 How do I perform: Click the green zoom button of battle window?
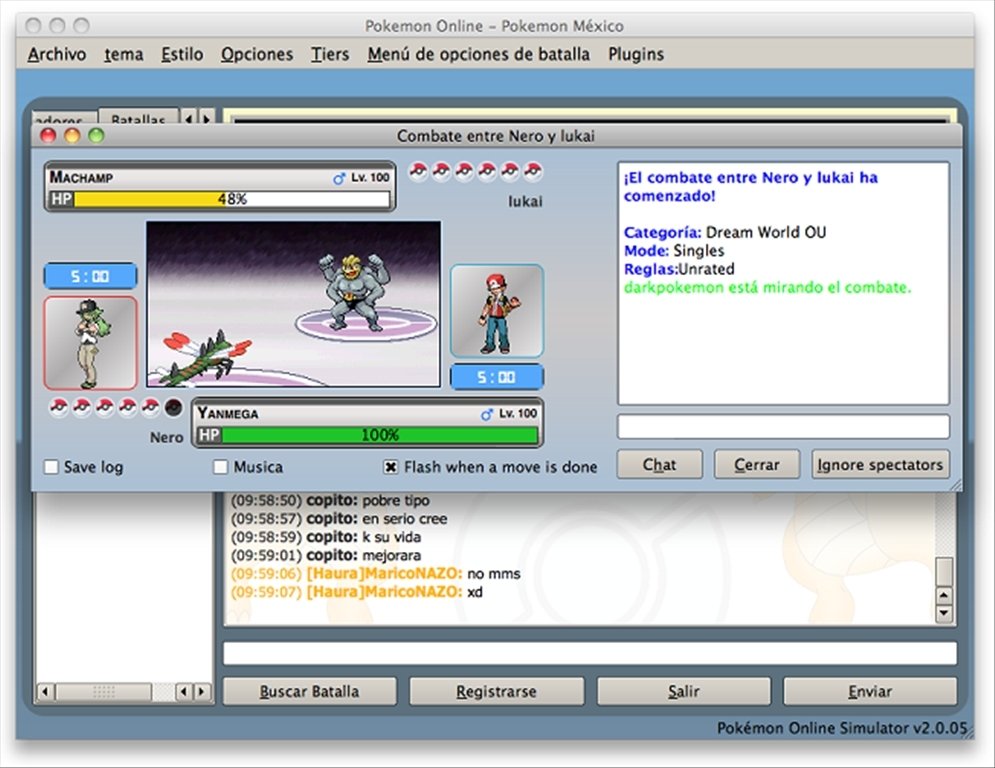point(96,135)
